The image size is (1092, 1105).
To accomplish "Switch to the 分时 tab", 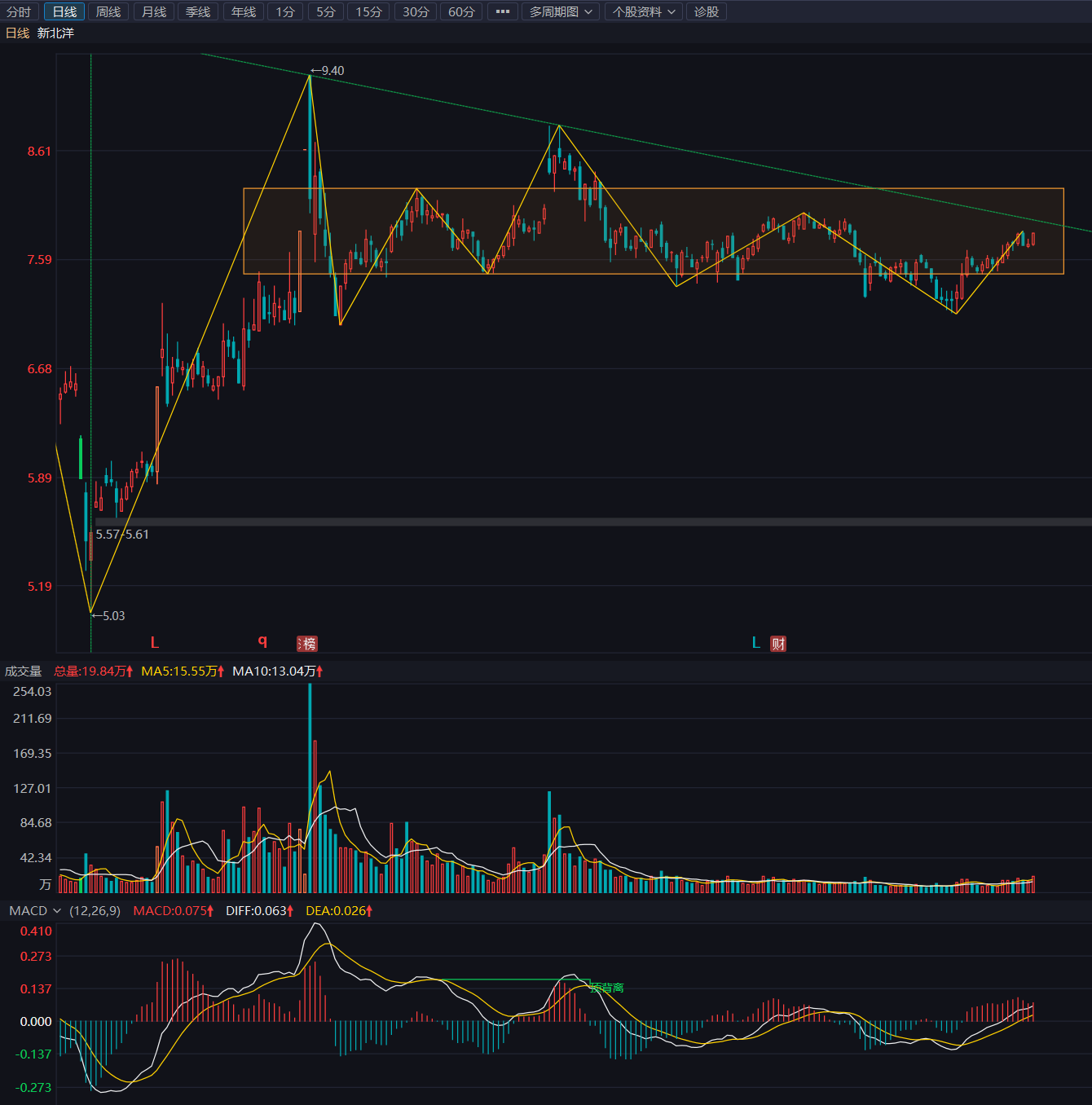I will tap(20, 11).
